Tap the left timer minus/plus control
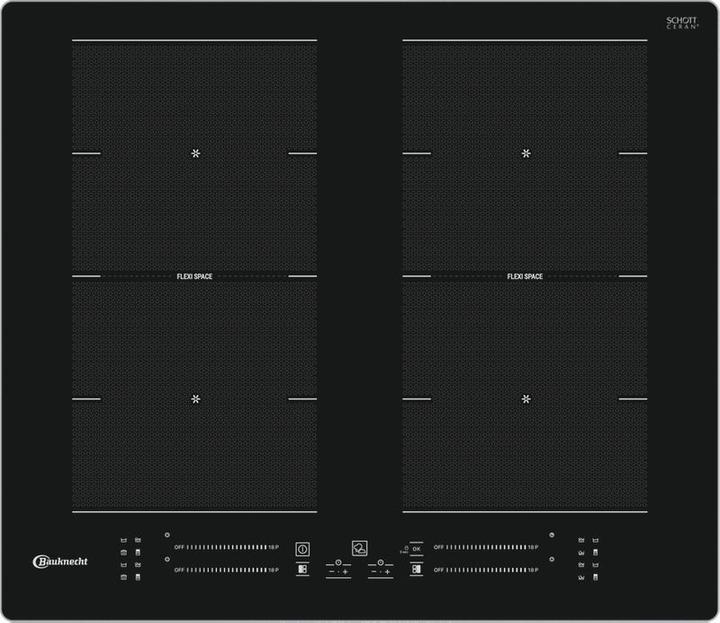 [339, 570]
